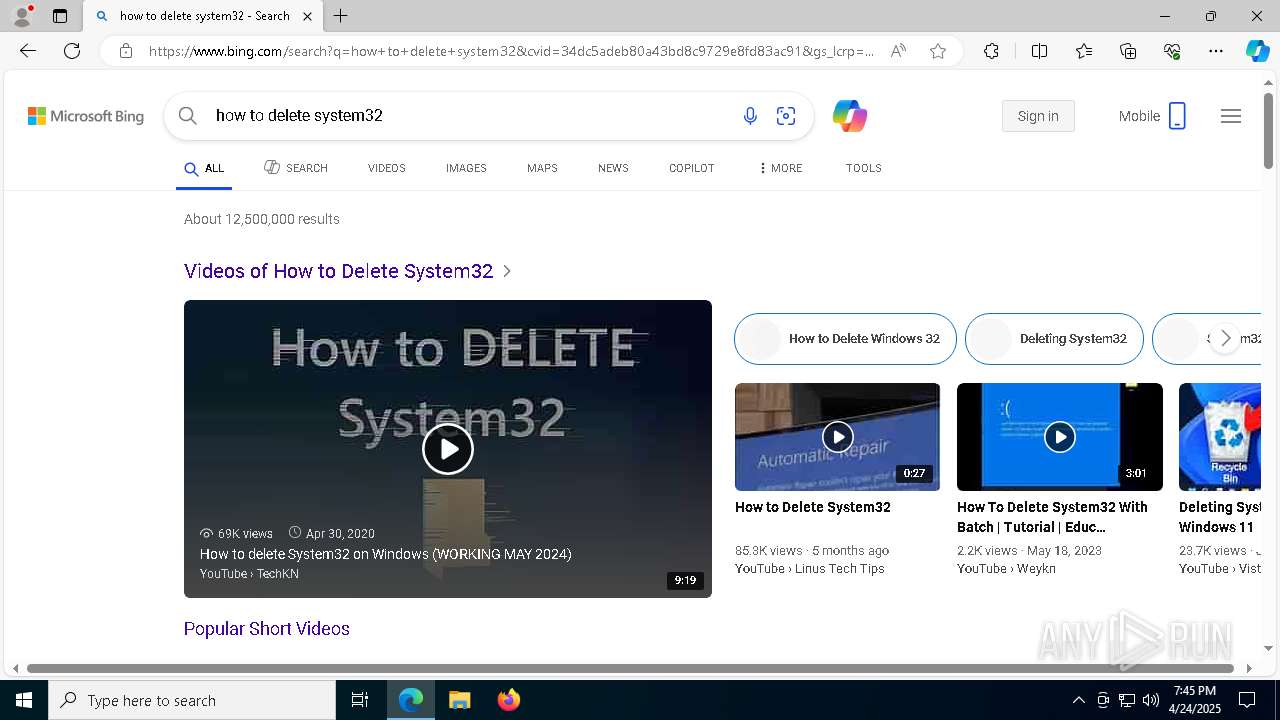Open Collections icon in toolbar

tap(1128, 51)
